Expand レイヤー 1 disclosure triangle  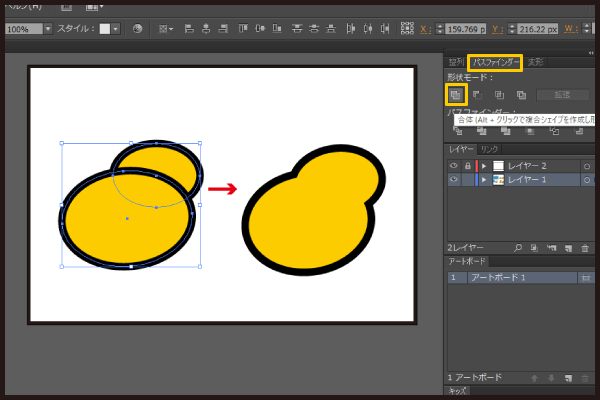484,180
